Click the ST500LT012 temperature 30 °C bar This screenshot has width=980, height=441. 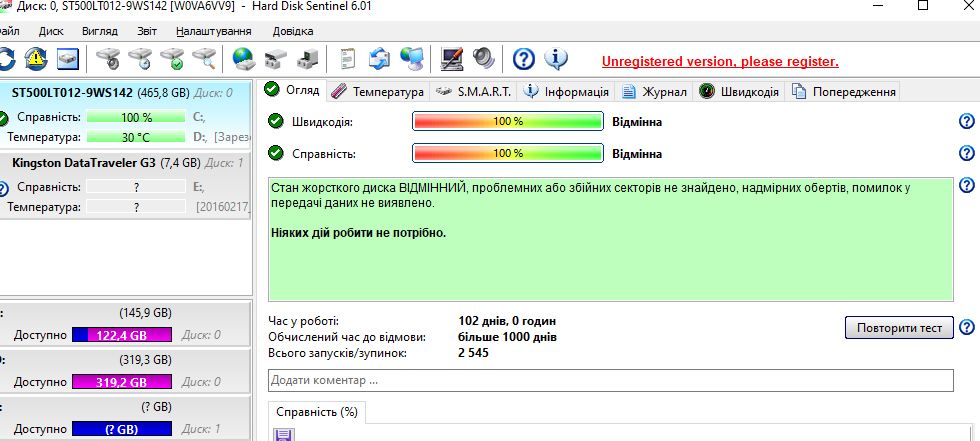coord(136,137)
